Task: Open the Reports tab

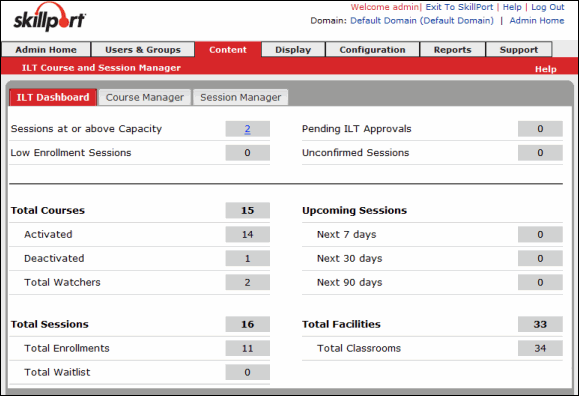Action: (x=452, y=50)
